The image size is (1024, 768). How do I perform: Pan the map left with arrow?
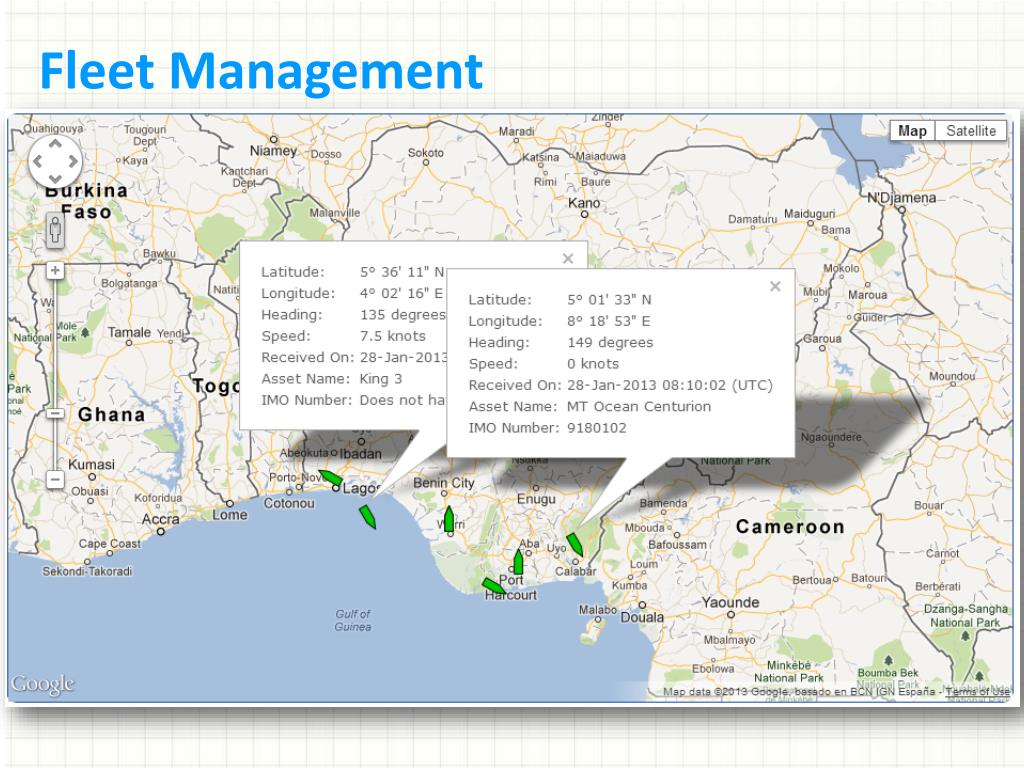tap(38, 161)
